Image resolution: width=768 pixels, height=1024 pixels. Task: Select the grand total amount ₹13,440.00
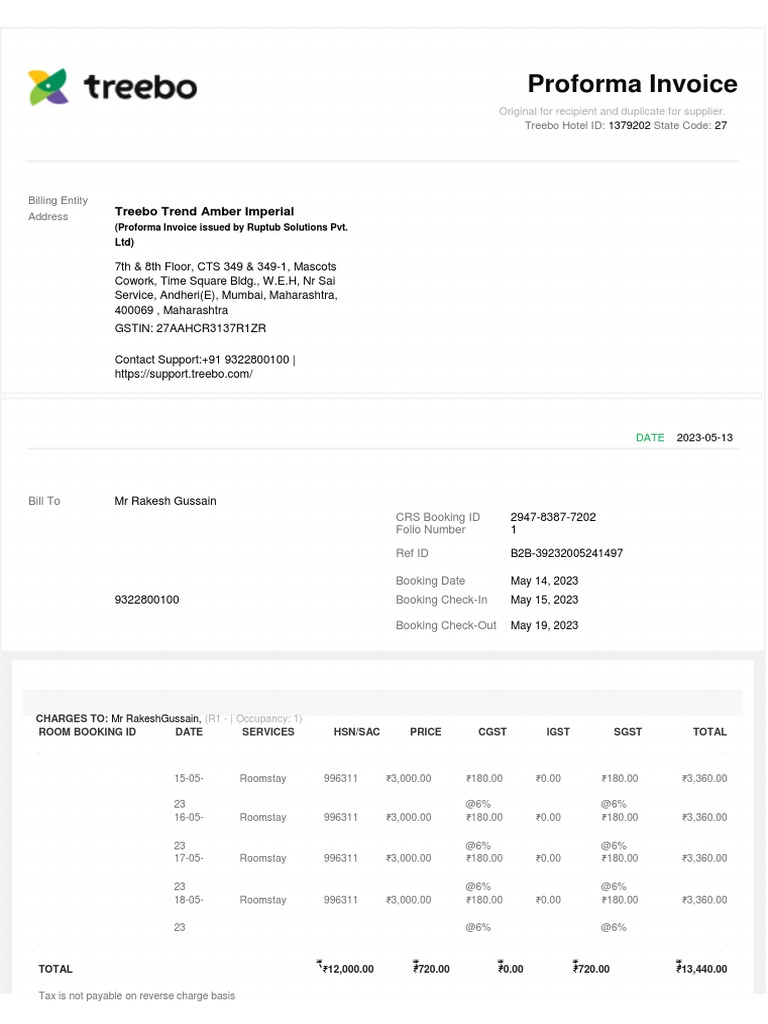click(703, 969)
